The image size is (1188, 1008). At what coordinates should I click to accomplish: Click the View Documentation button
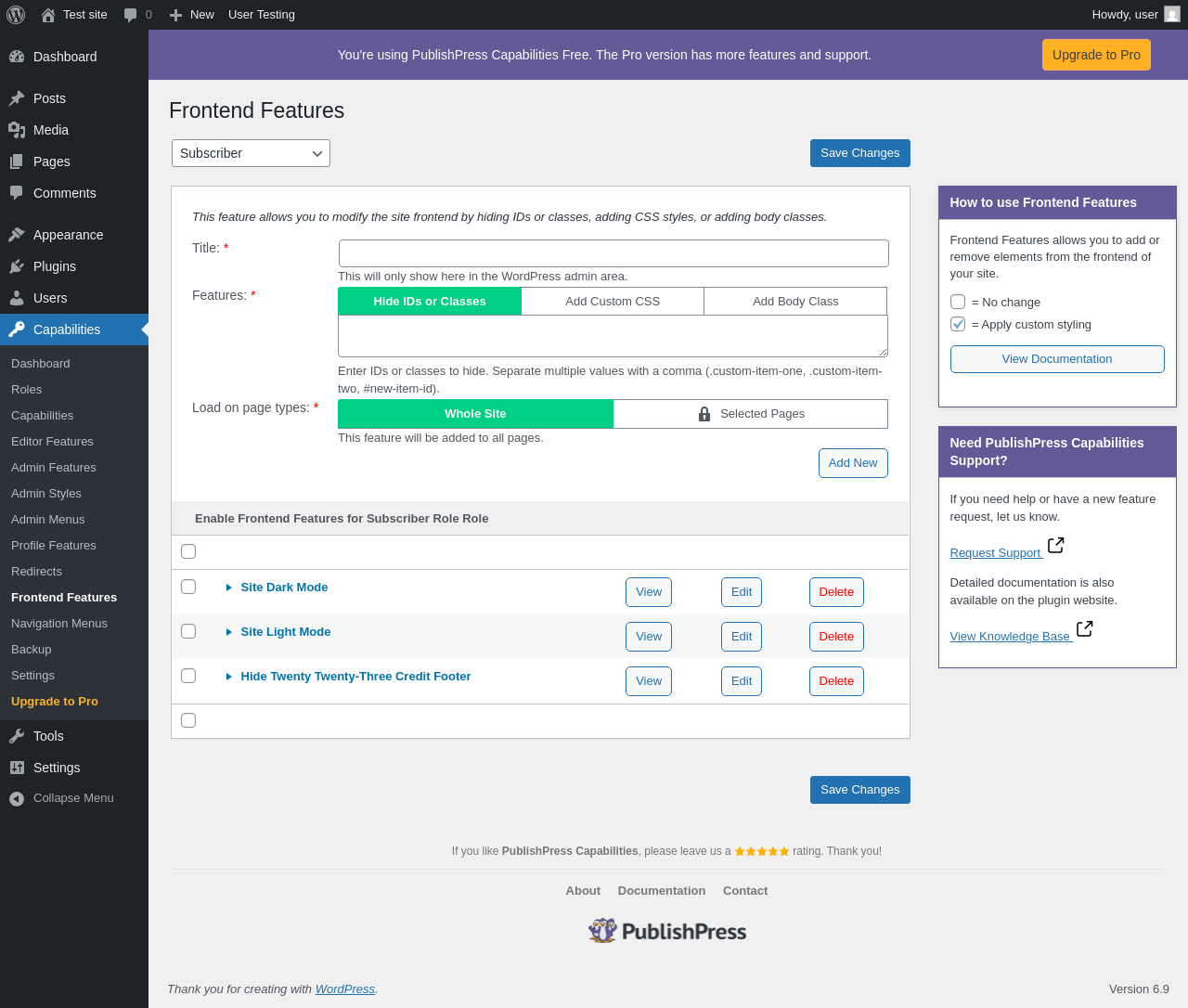1057,359
